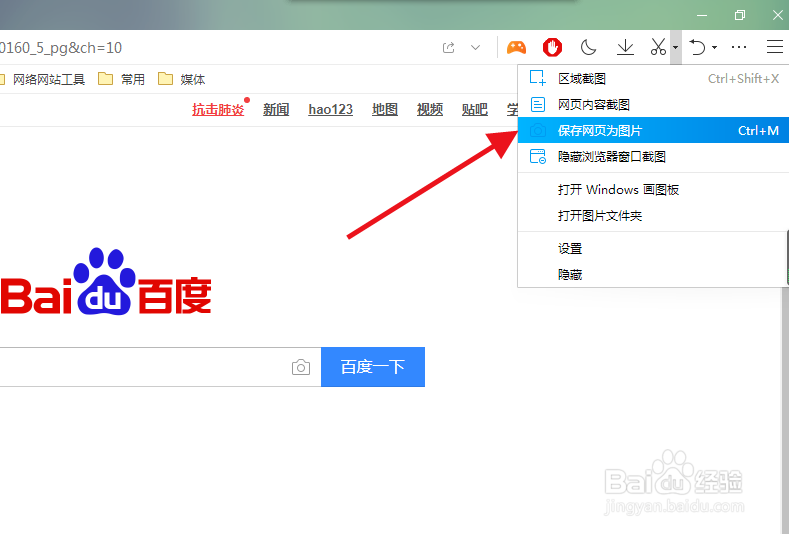Select 打开图片文件夹 menu entry
789x534 pixels.
(653, 216)
